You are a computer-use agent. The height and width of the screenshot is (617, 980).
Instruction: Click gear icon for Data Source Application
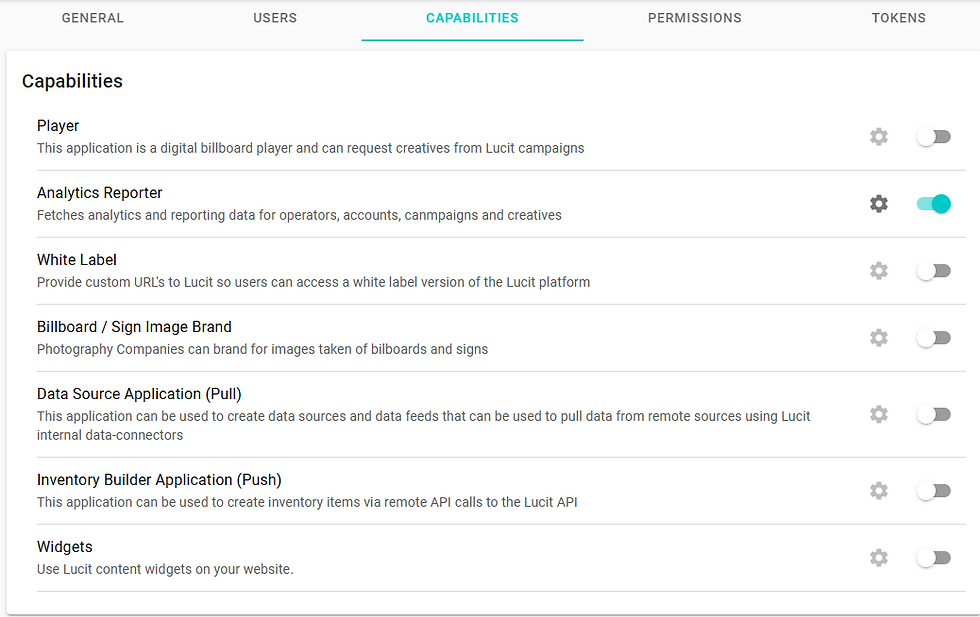(x=879, y=414)
